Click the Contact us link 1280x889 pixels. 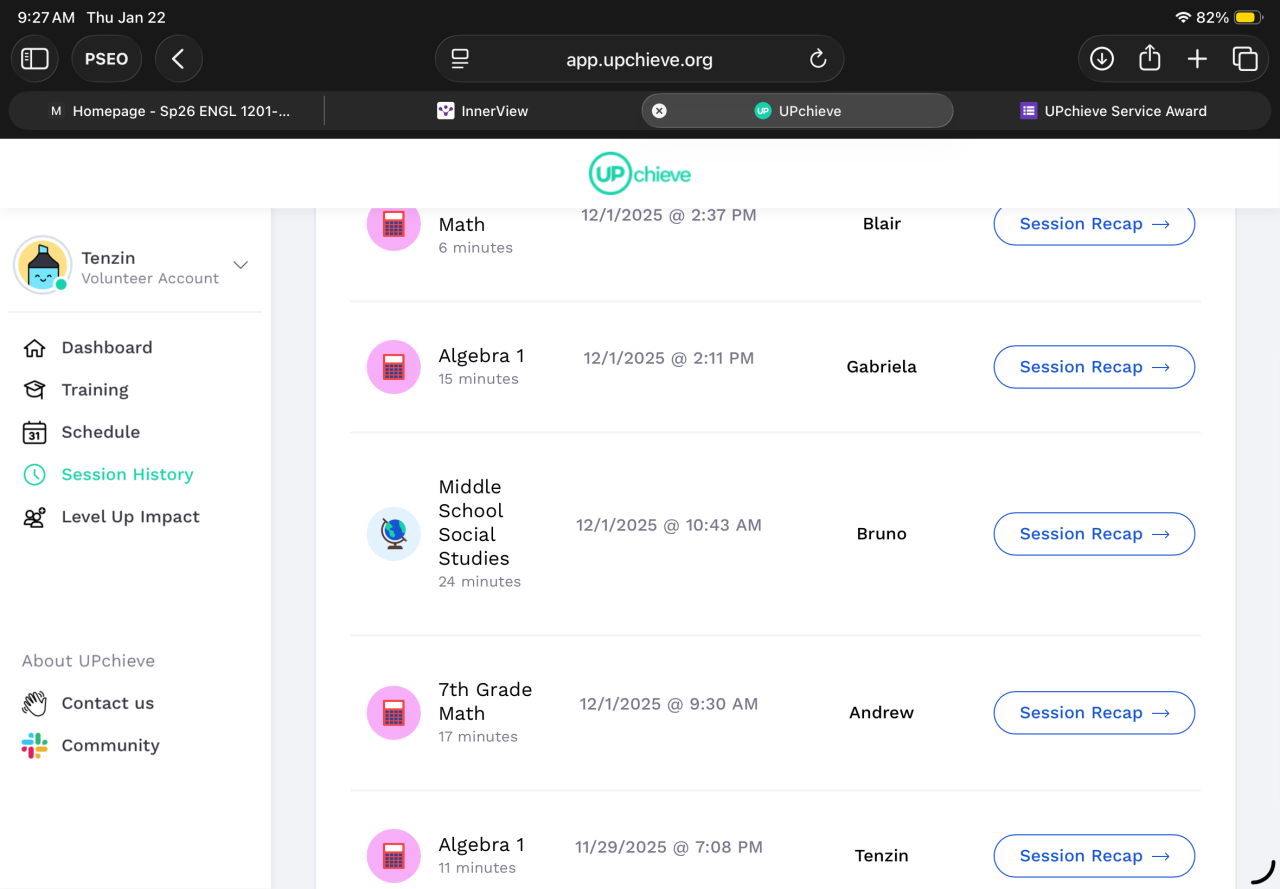click(107, 703)
